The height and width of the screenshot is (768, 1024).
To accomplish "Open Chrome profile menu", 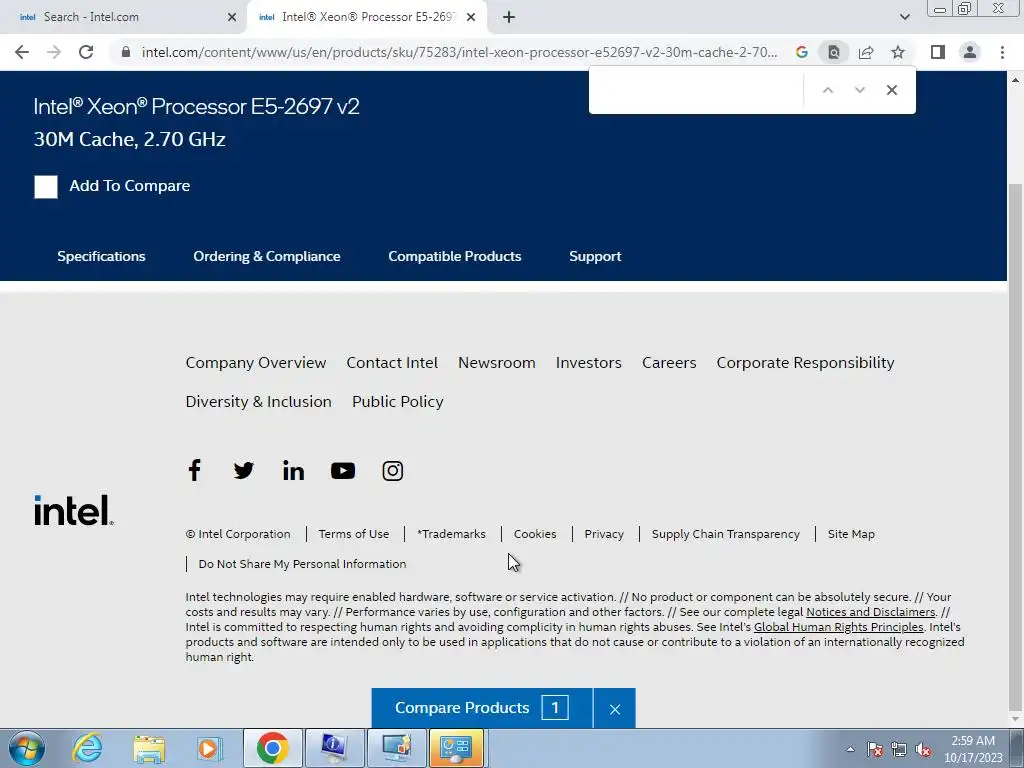I will pos(970,52).
